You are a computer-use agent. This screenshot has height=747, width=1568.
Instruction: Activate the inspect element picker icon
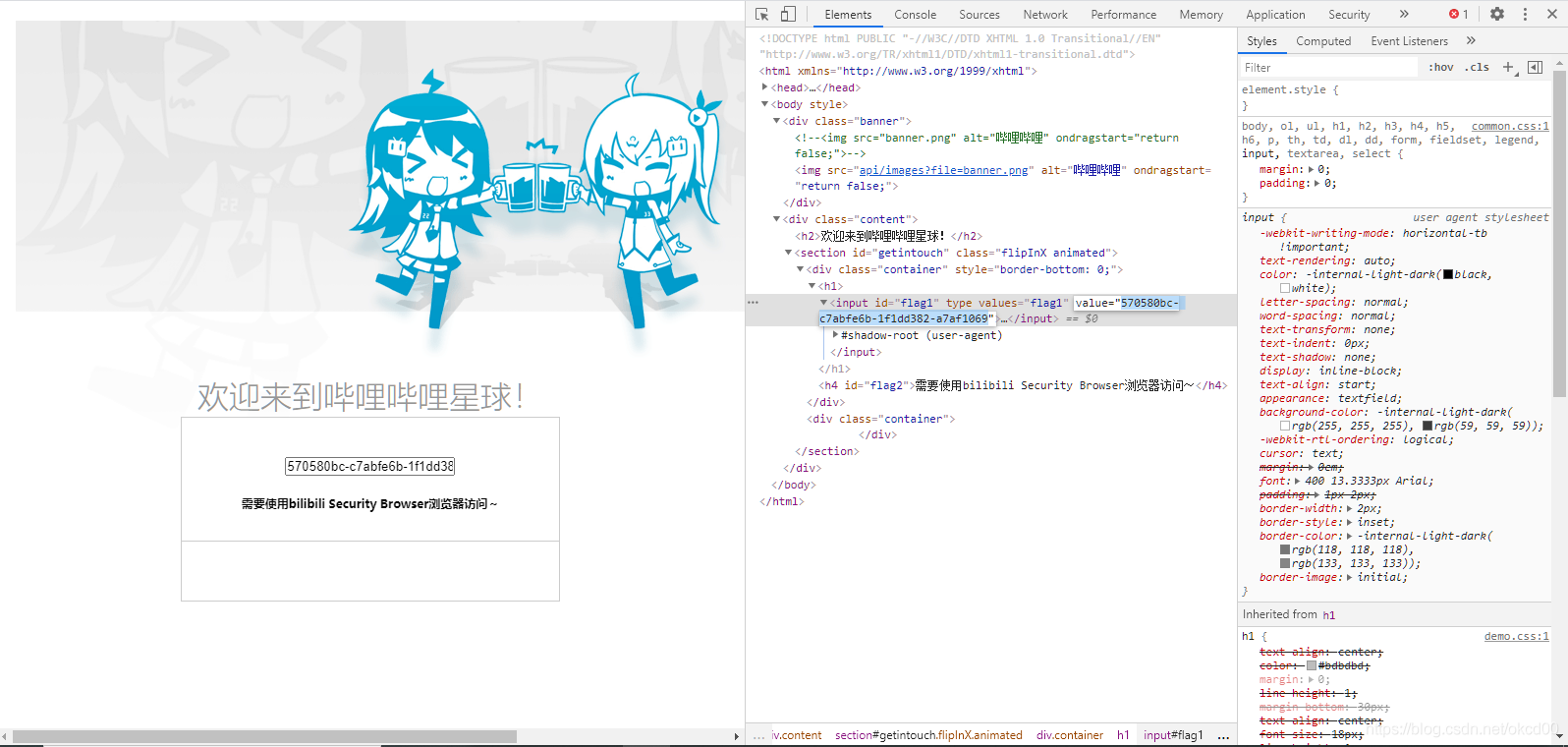pyautogui.click(x=762, y=14)
